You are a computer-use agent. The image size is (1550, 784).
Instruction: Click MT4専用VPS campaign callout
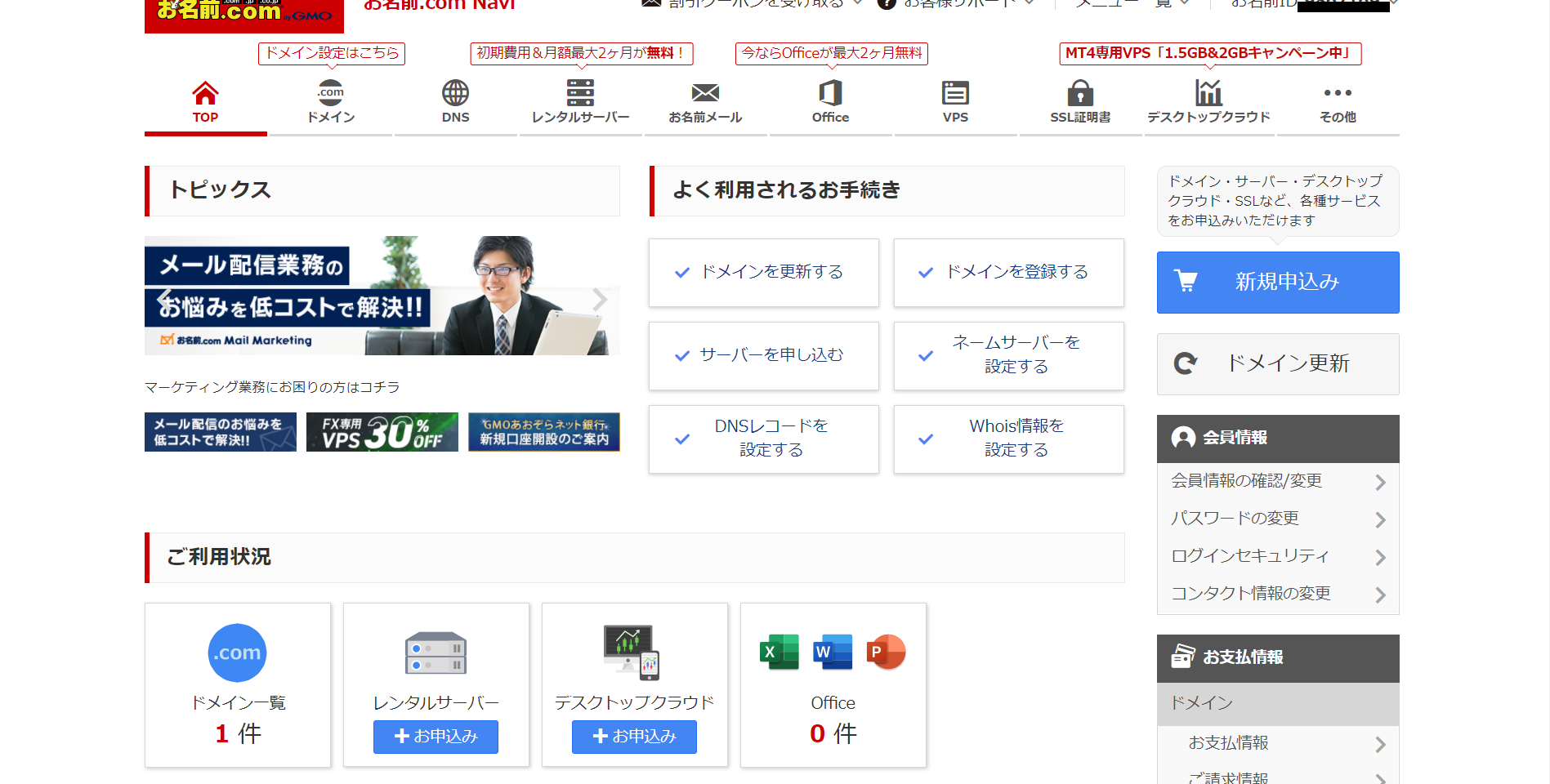tap(1210, 53)
